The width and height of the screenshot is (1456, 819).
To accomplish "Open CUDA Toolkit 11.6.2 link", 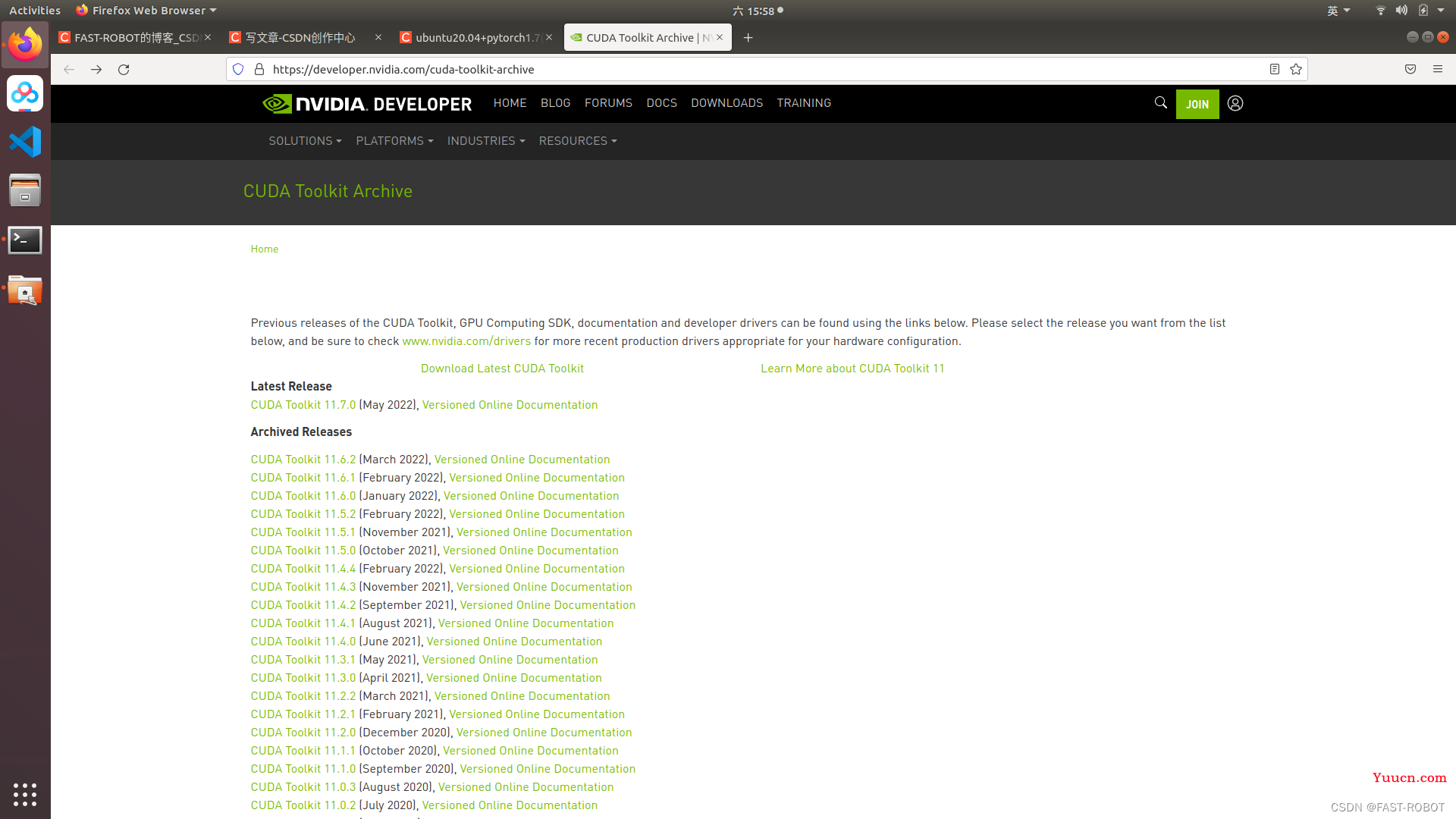I will click(x=303, y=460).
